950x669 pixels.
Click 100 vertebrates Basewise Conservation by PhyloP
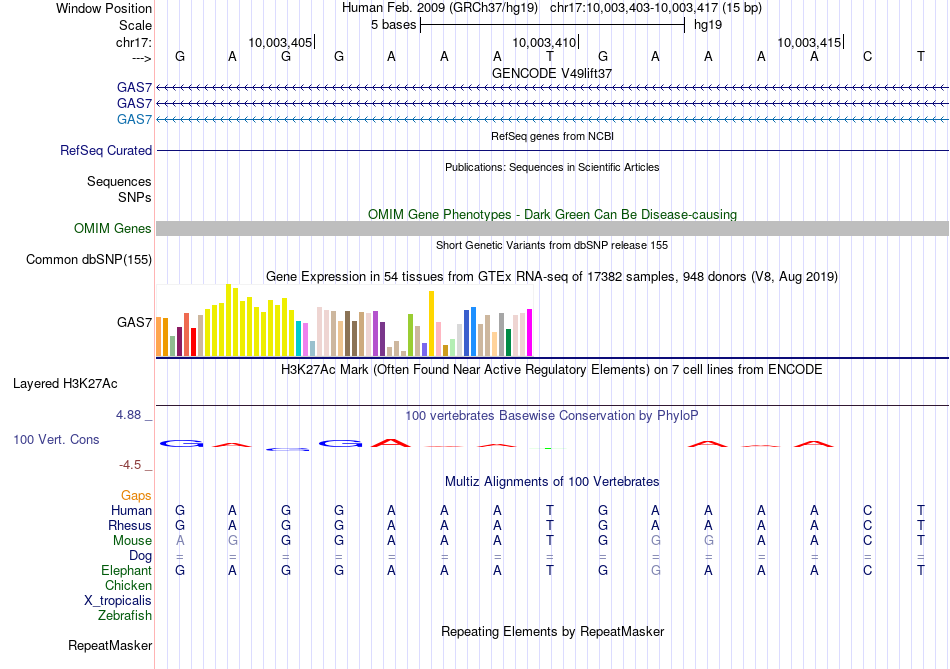click(552, 416)
